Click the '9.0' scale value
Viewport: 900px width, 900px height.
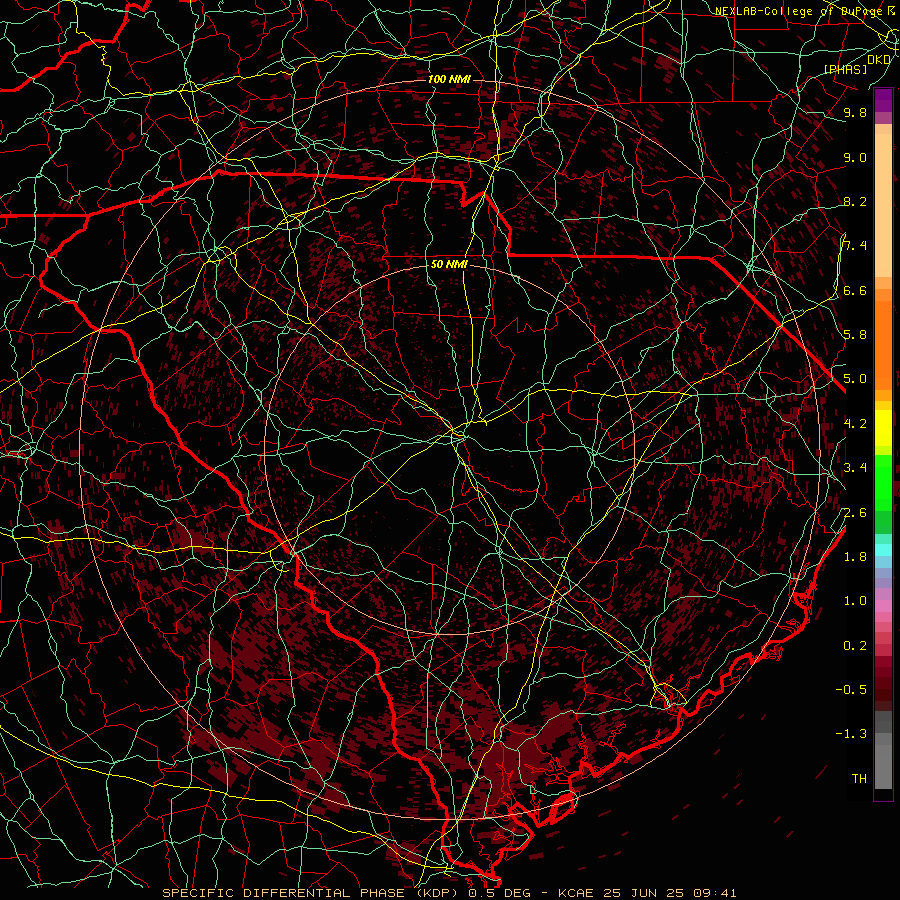coord(855,158)
